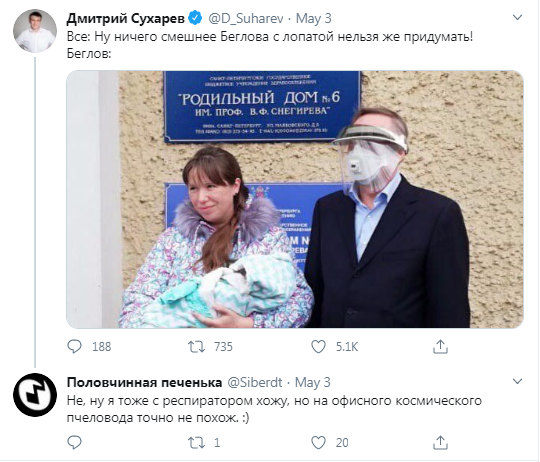
Task: Reply to Половчинная печенька's comment
Action: click(x=74, y=442)
